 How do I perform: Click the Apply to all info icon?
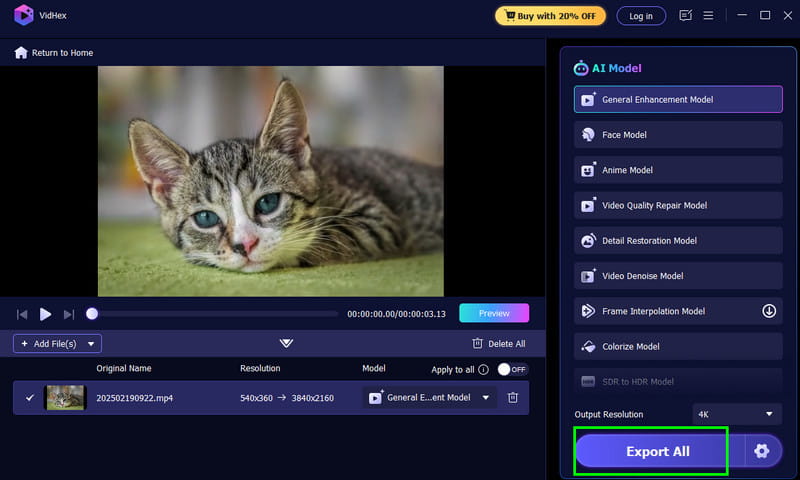coord(484,369)
